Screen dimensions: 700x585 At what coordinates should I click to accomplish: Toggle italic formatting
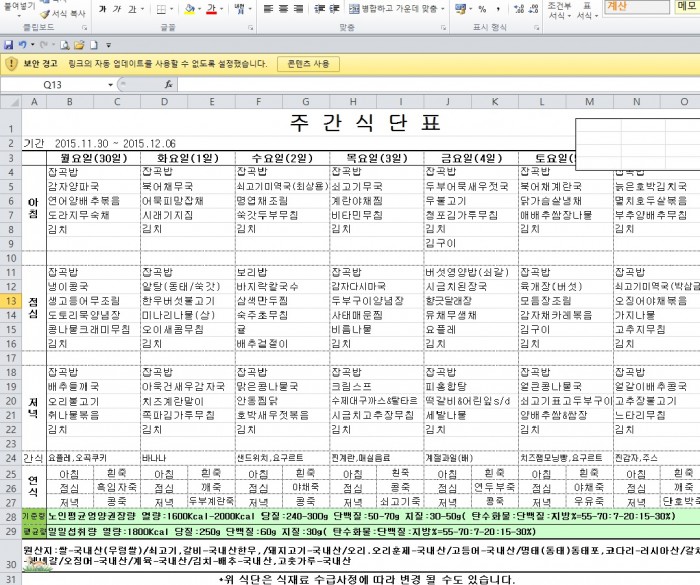[117, 8]
